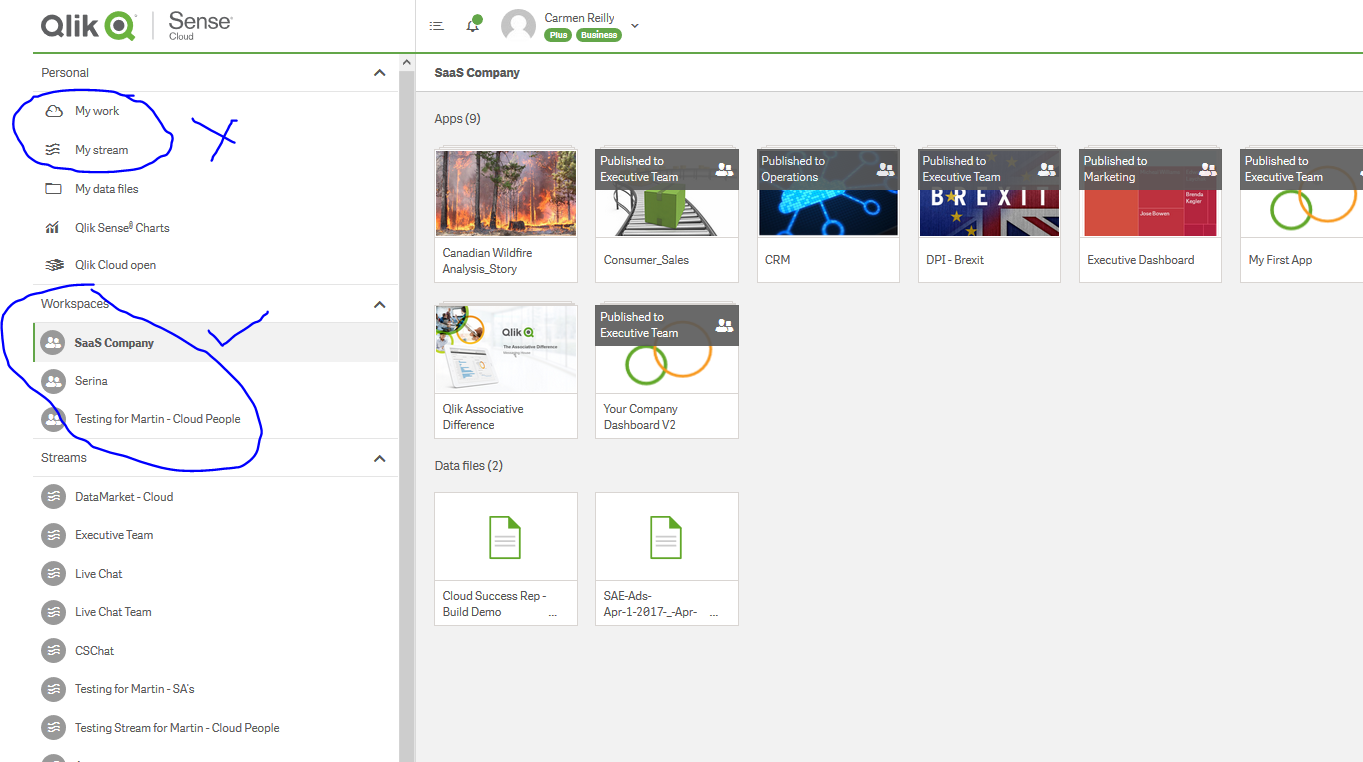
Task: Open the notifications bell icon
Action: point(473,25)
